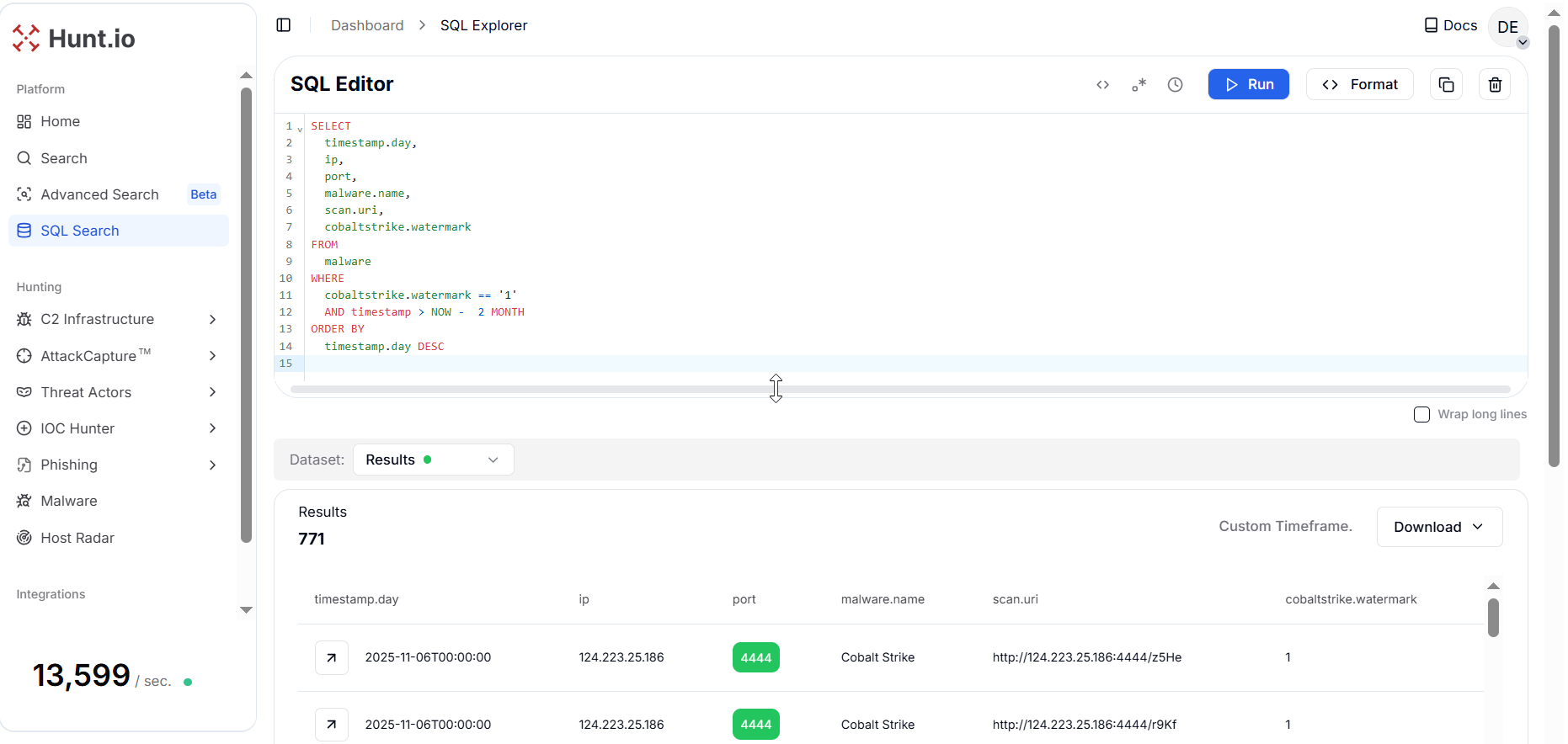Click the page vertical scrollbar

pos(1554,246)
